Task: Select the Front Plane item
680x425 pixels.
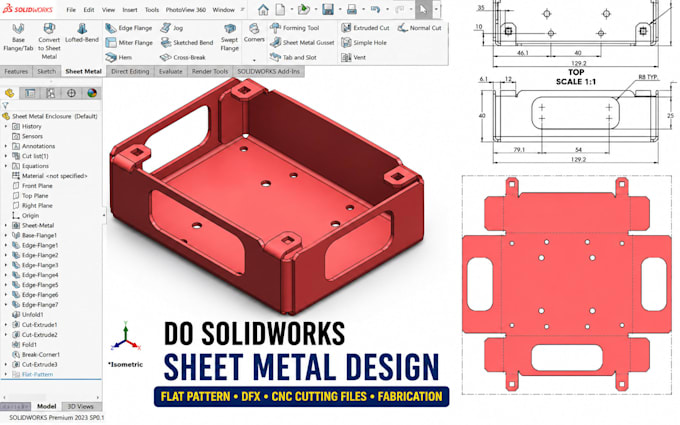Action: coord(33,186)
